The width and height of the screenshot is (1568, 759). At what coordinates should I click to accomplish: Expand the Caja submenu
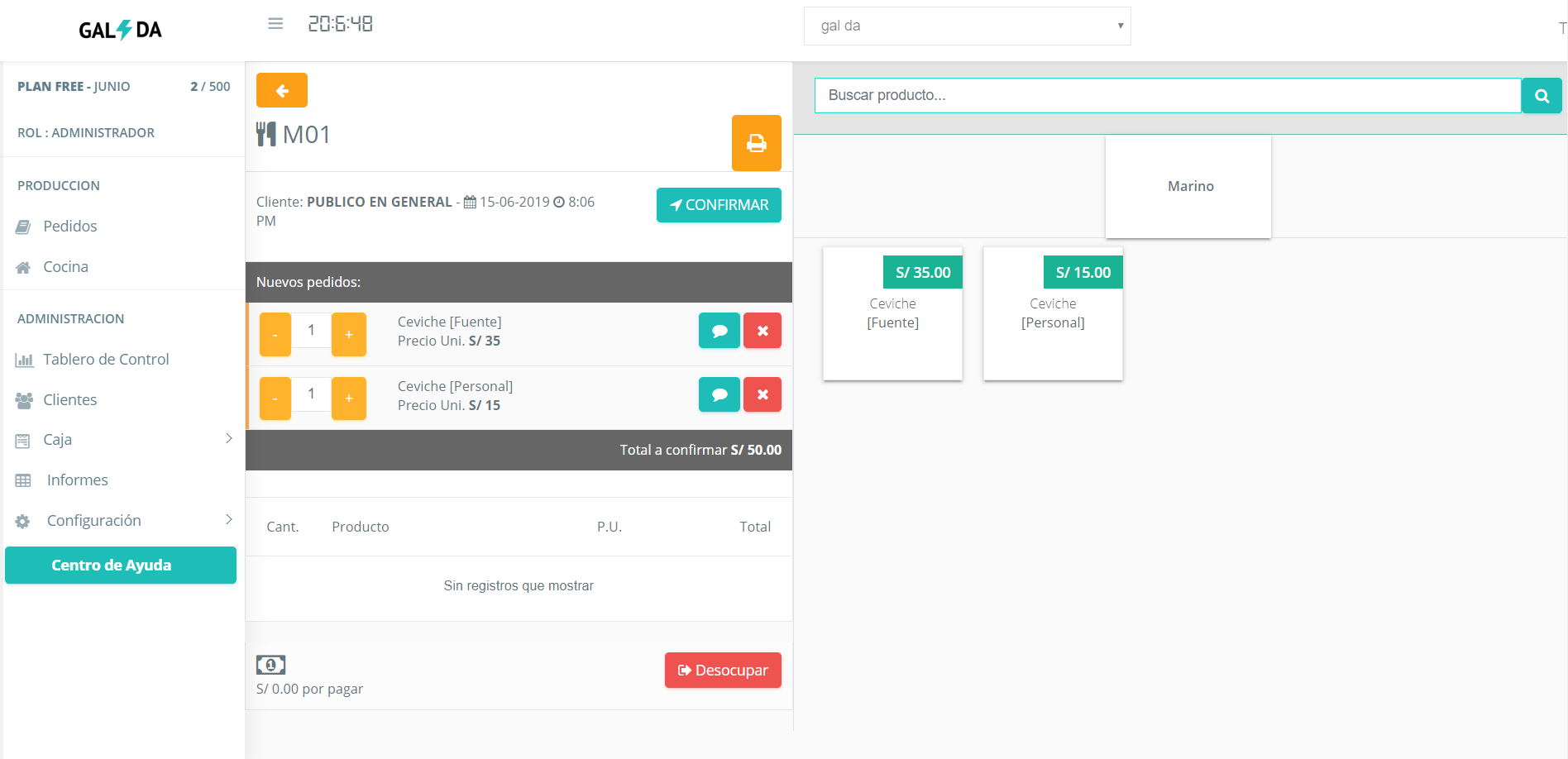[122, 440]
